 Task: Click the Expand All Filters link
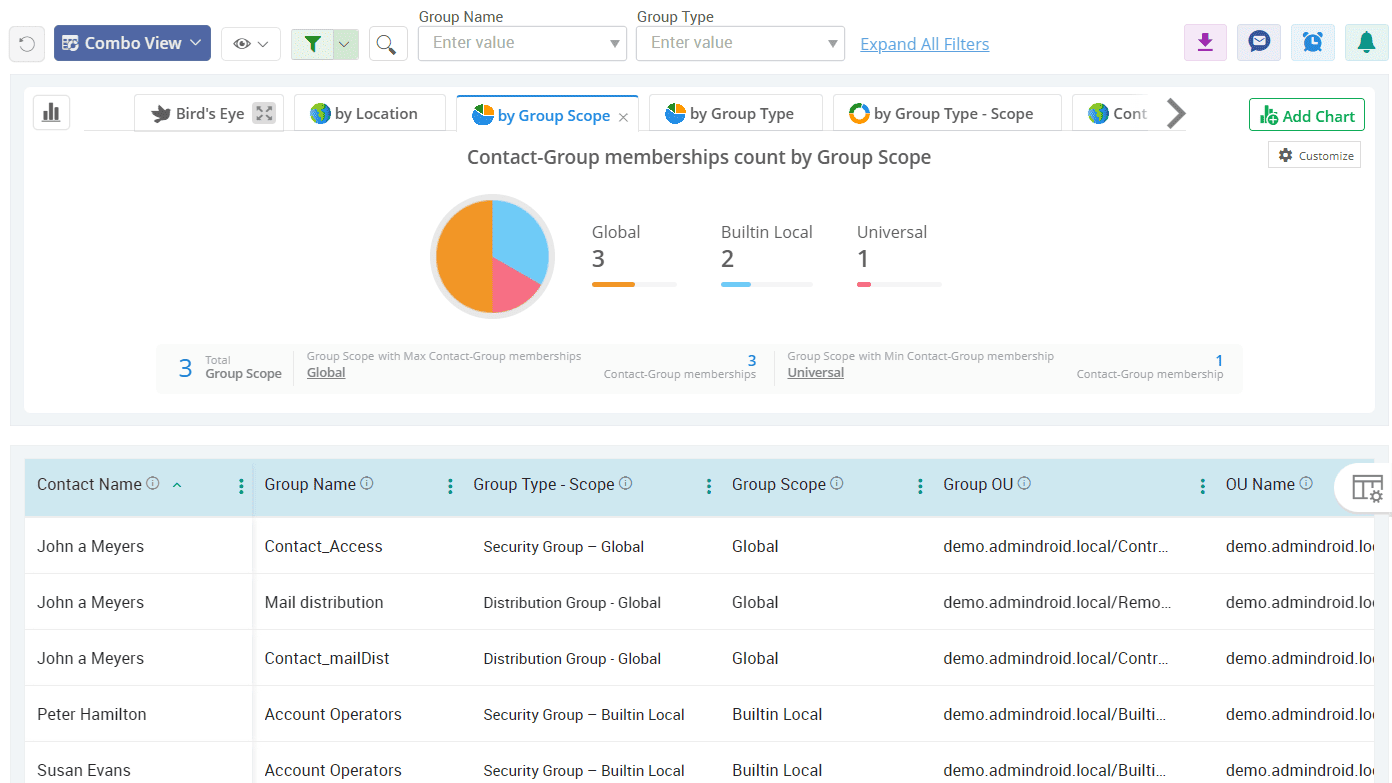924,44
